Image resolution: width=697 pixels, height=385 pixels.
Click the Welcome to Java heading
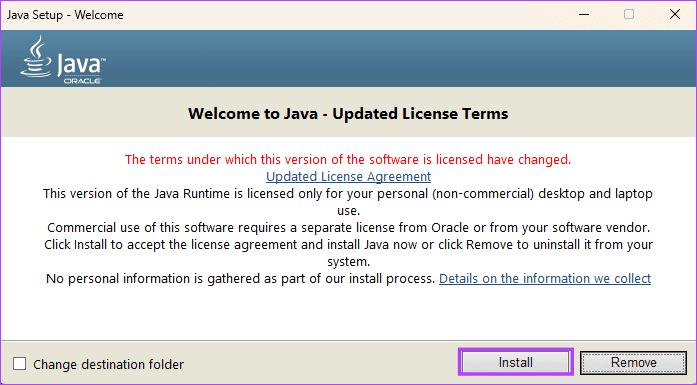pos(348,113)
